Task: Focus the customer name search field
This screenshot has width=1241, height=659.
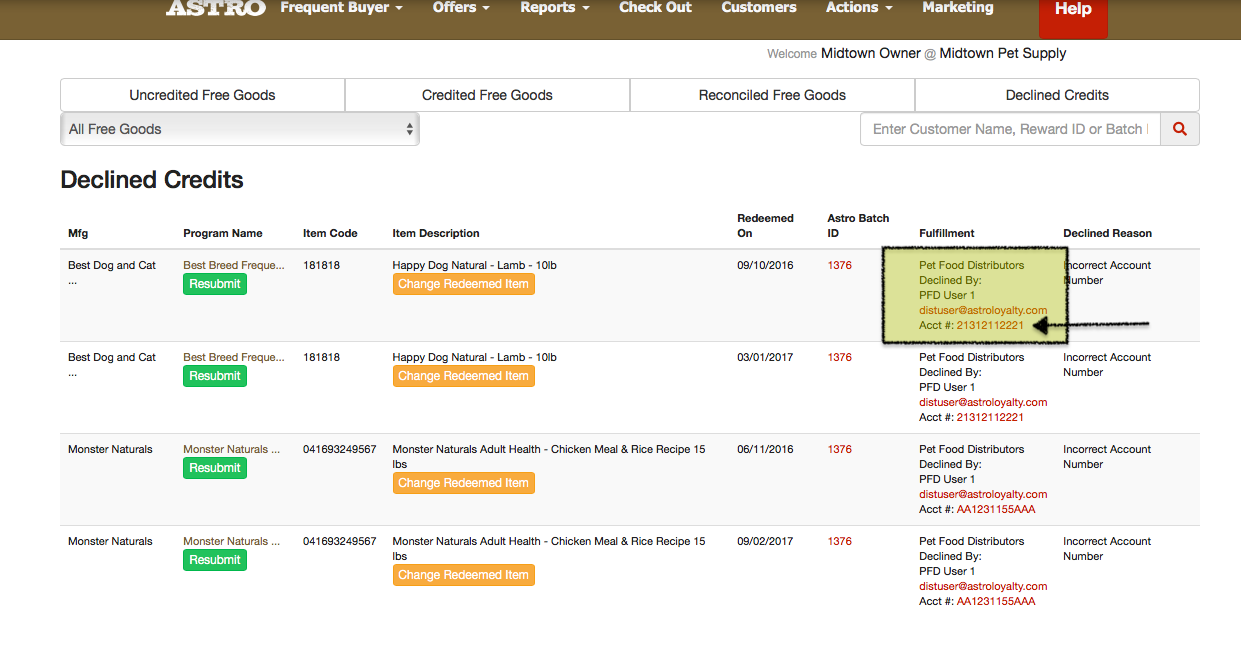Action: click(x=1010, y=129)
